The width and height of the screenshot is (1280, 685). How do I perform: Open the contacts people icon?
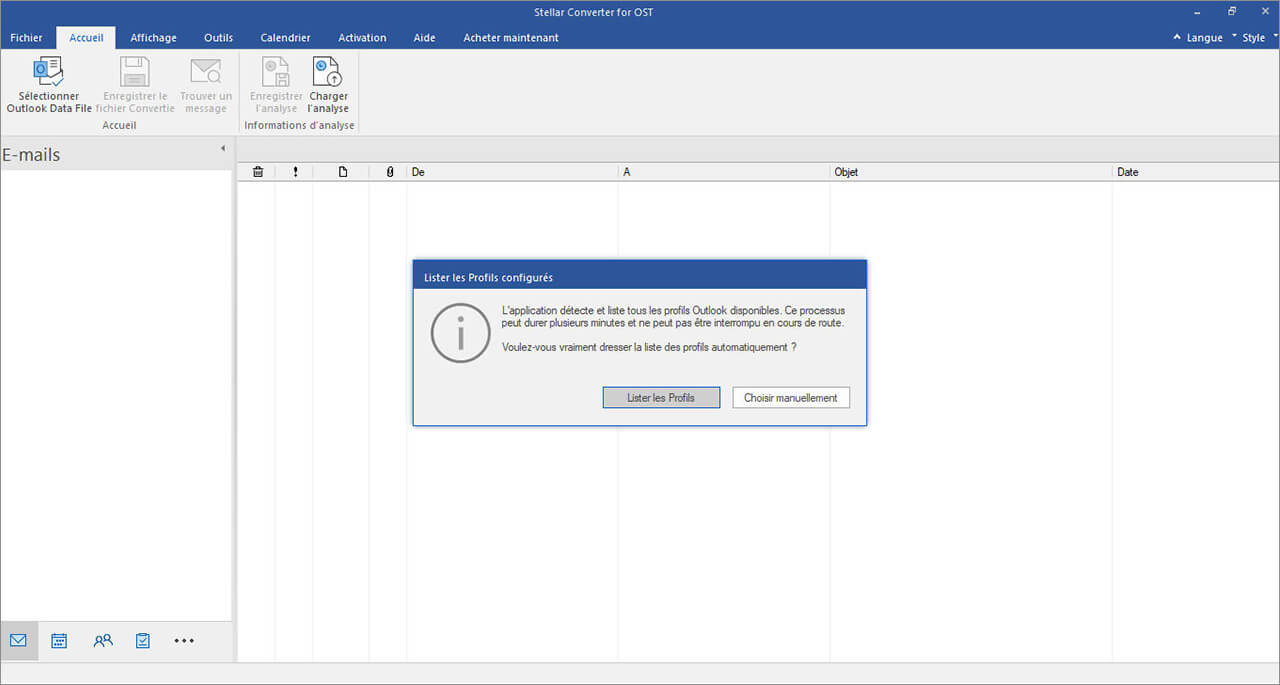click(102, 641)
